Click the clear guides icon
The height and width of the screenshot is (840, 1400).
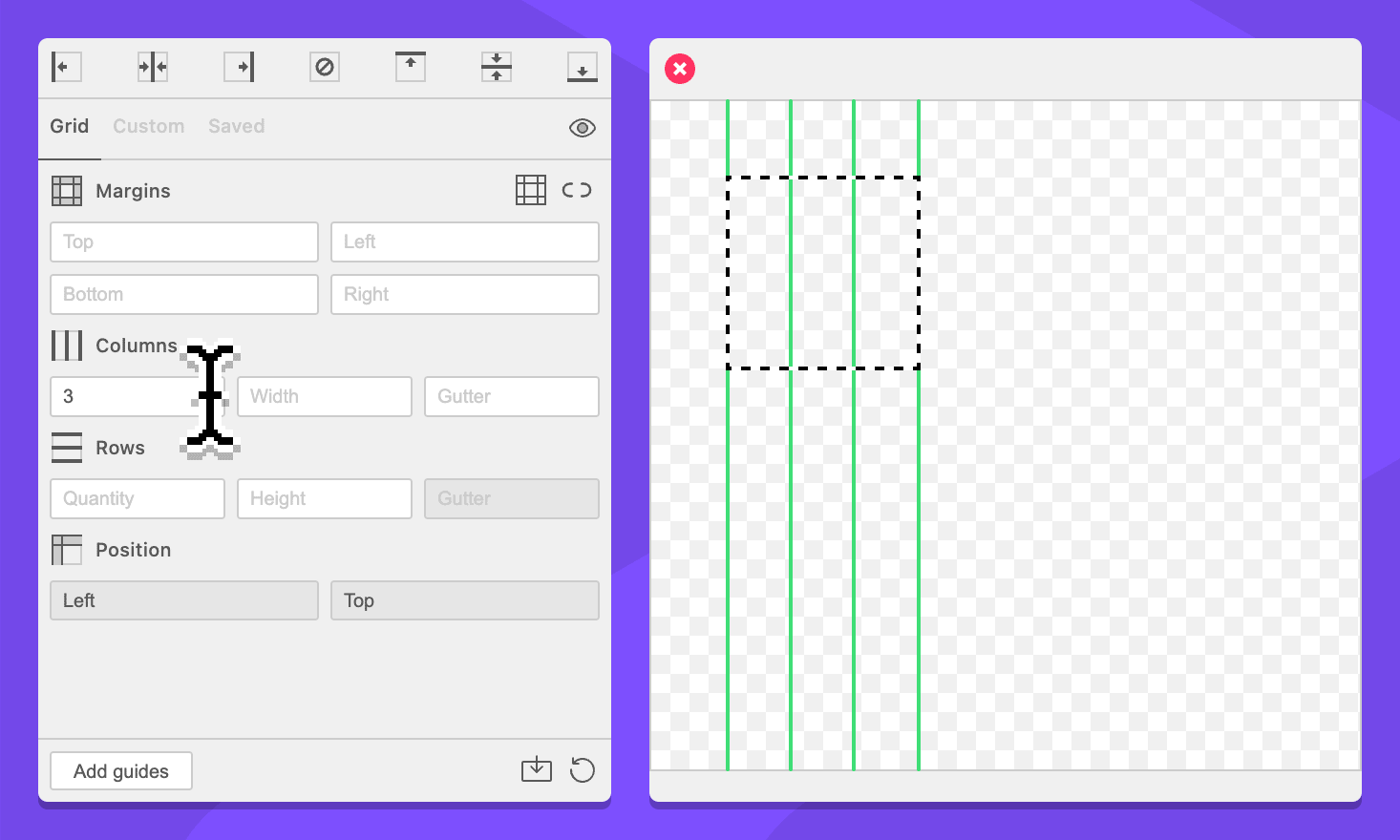click(x=325, y=67)
